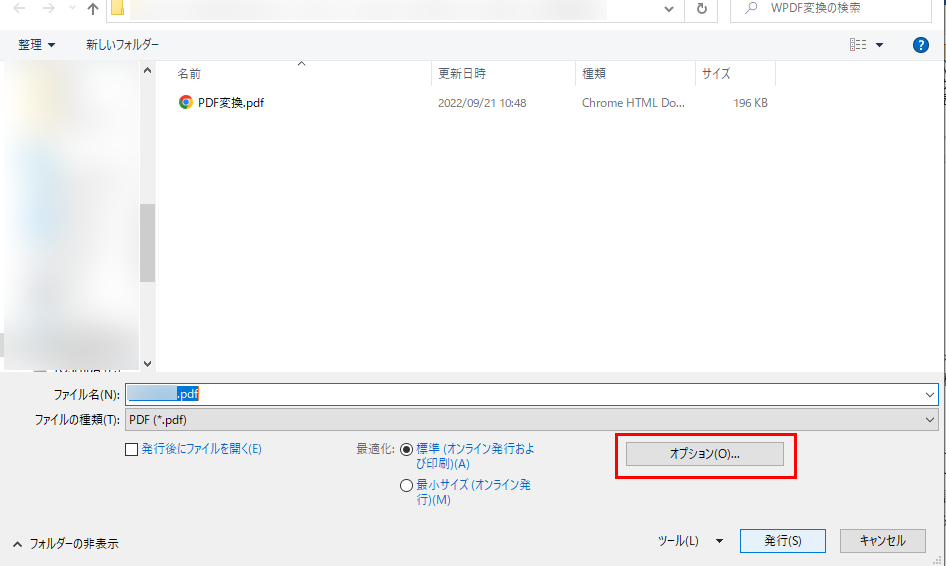The width and height of the screenshot is (946, 566).
Task: Click the date 2022/09/21 10:48
Action: click(x=482, y=103)
